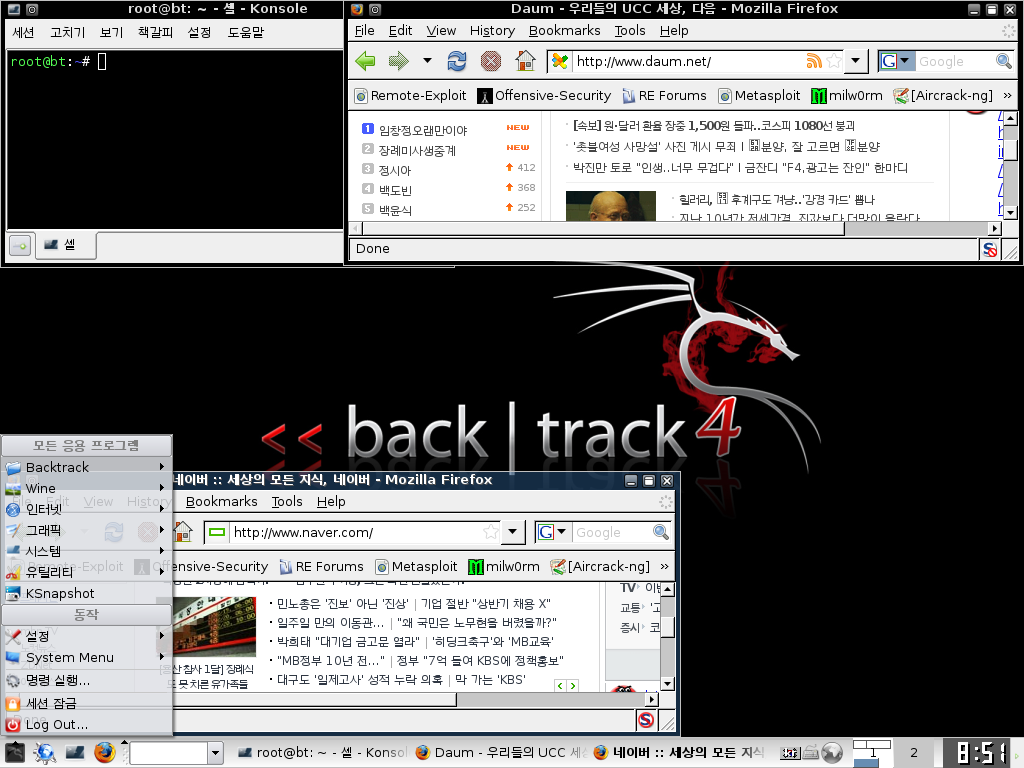Switch to virtual desktop 2 in pager

pos(914,753)
